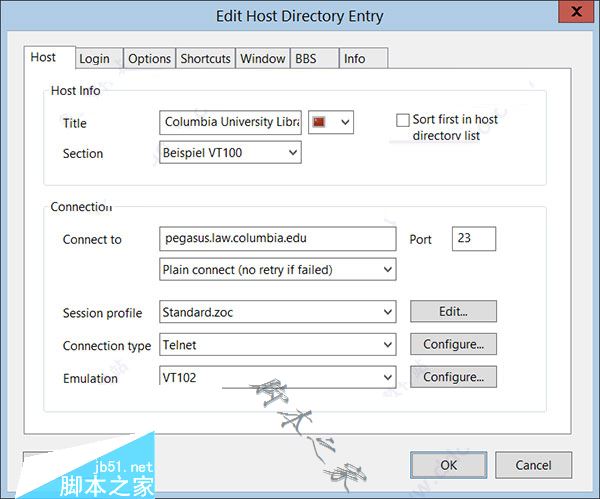The width and height of the screenshot is (600, 499).
Task: Click the Title text field
Action: pos(230,122)
